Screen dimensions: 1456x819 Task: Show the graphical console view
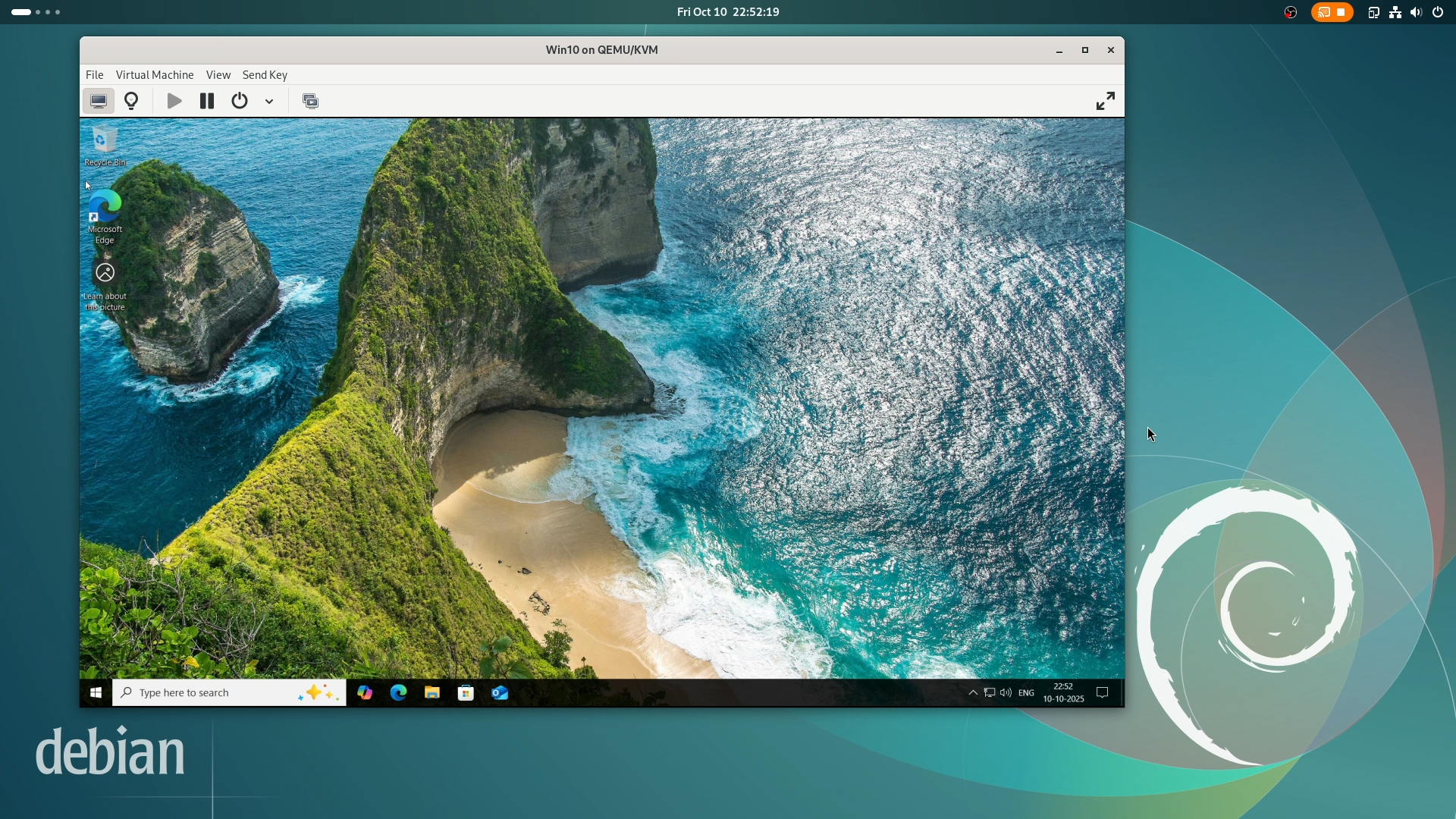99,101
